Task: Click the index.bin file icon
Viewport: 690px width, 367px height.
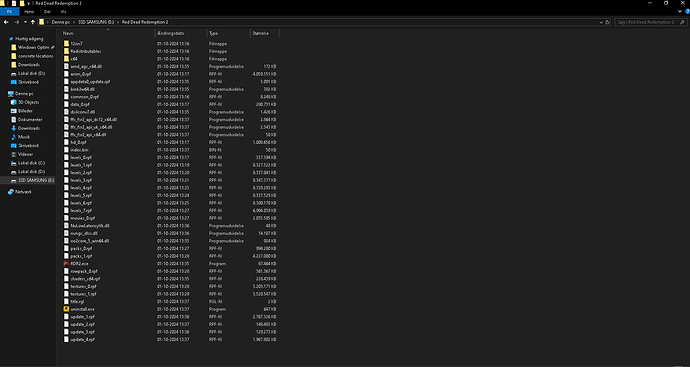Action: pyautogui.click(x=66, y=150)
